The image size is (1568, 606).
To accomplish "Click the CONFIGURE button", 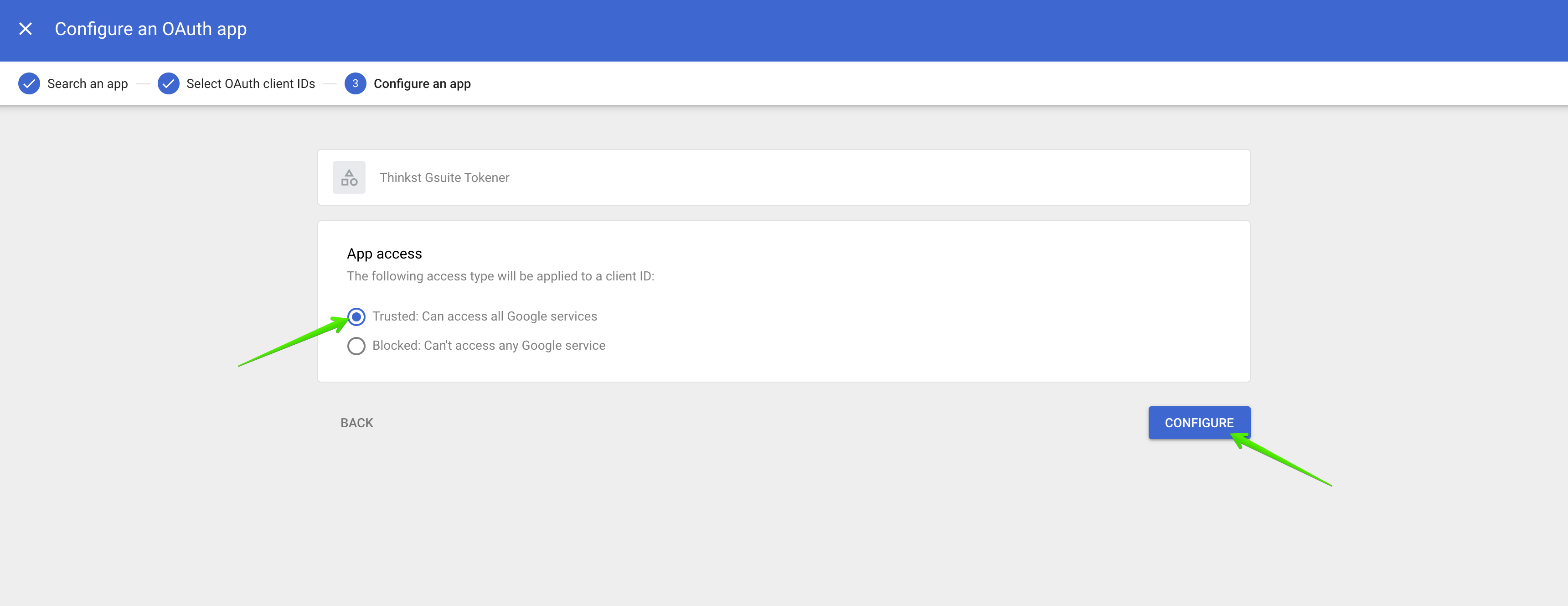I will point(1199,423).
